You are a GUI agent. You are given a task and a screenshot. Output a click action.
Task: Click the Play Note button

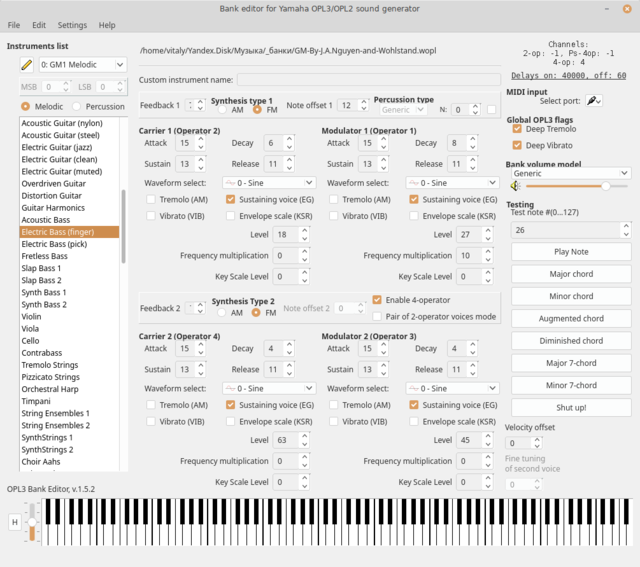click(571, 252)
